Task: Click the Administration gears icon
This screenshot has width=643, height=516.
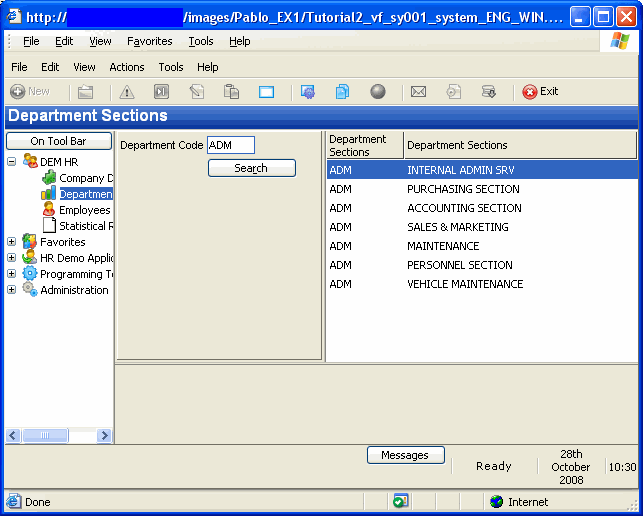Action: click(30, 289)
